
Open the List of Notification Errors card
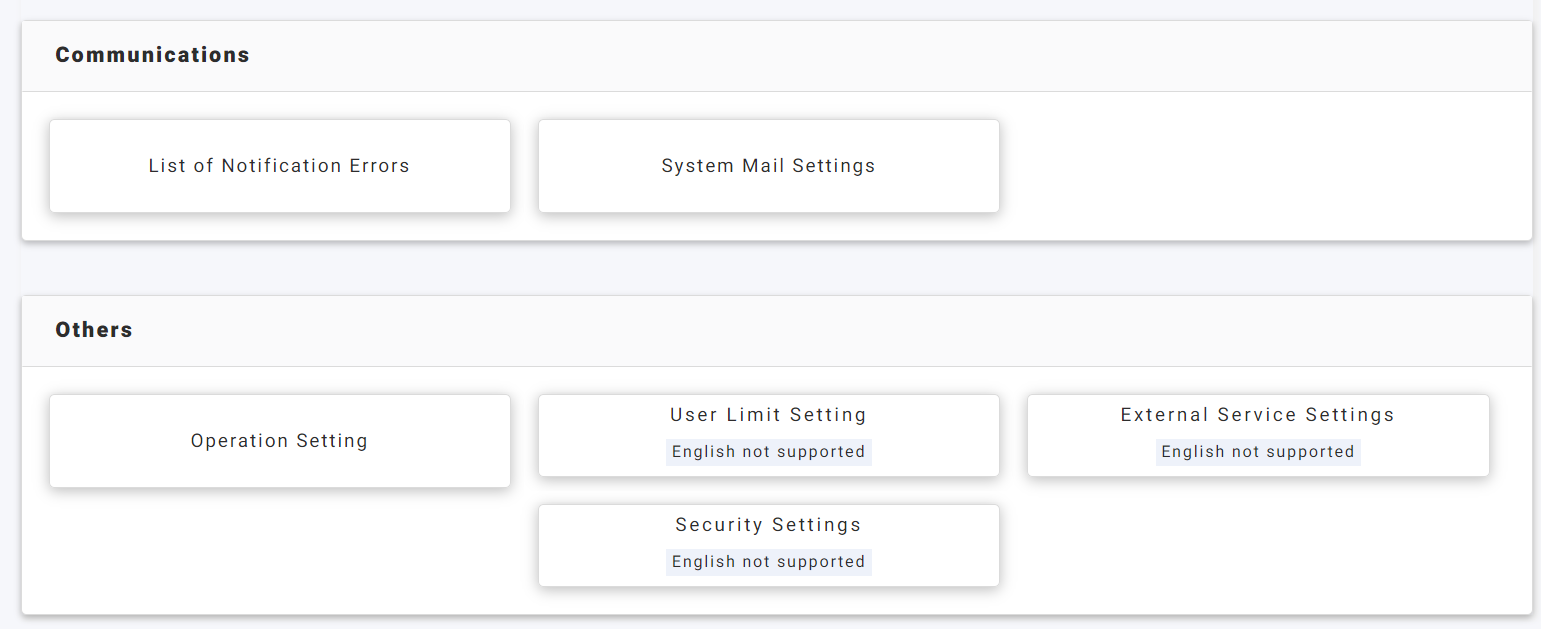click(279, 166)
